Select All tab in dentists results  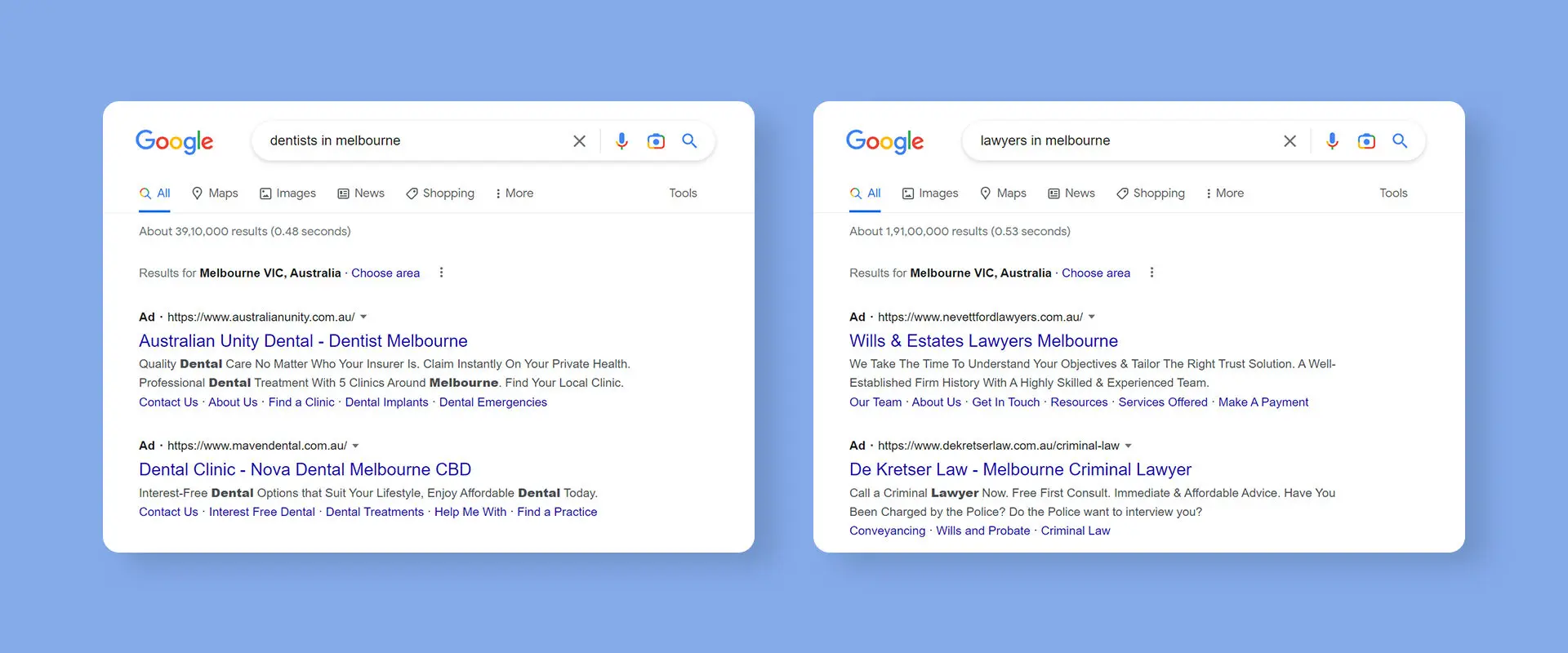(x=155, y=193)
